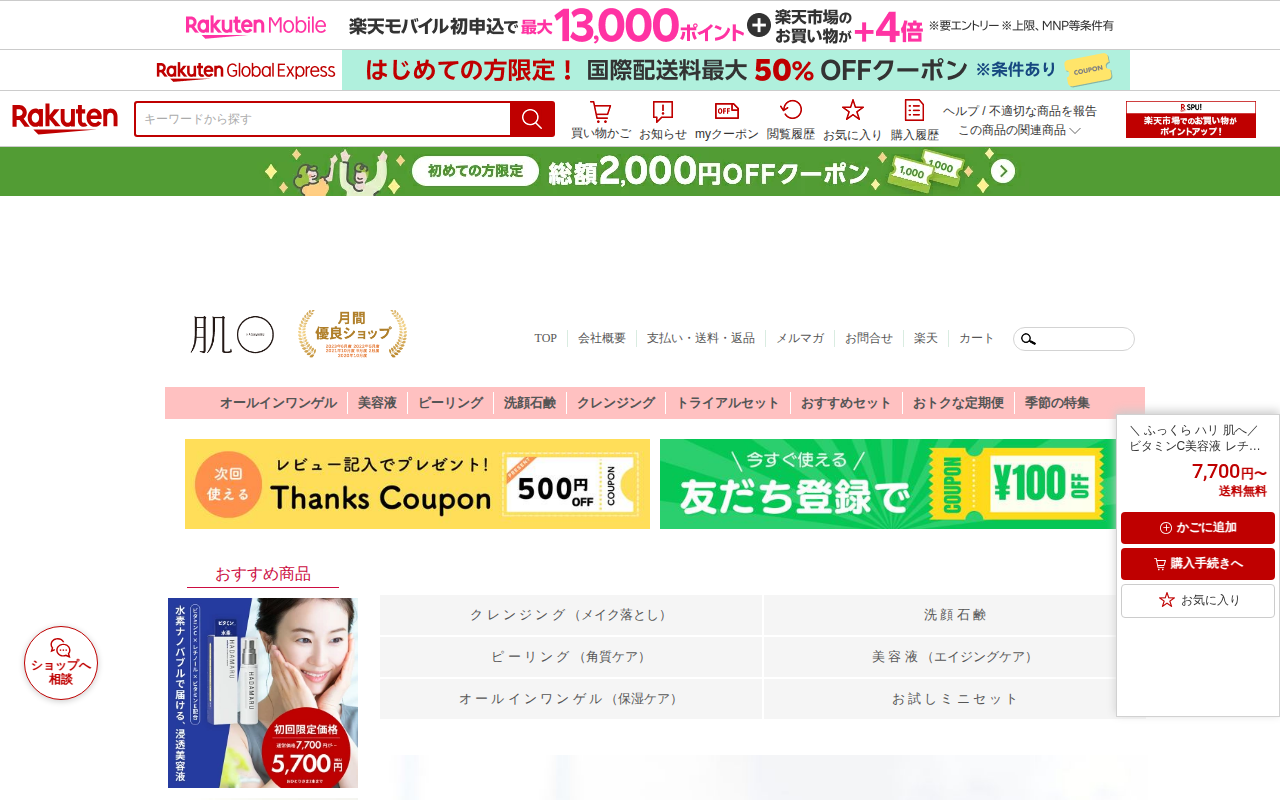
Task: Click the red search magnifier button
Action: point(532,119)
